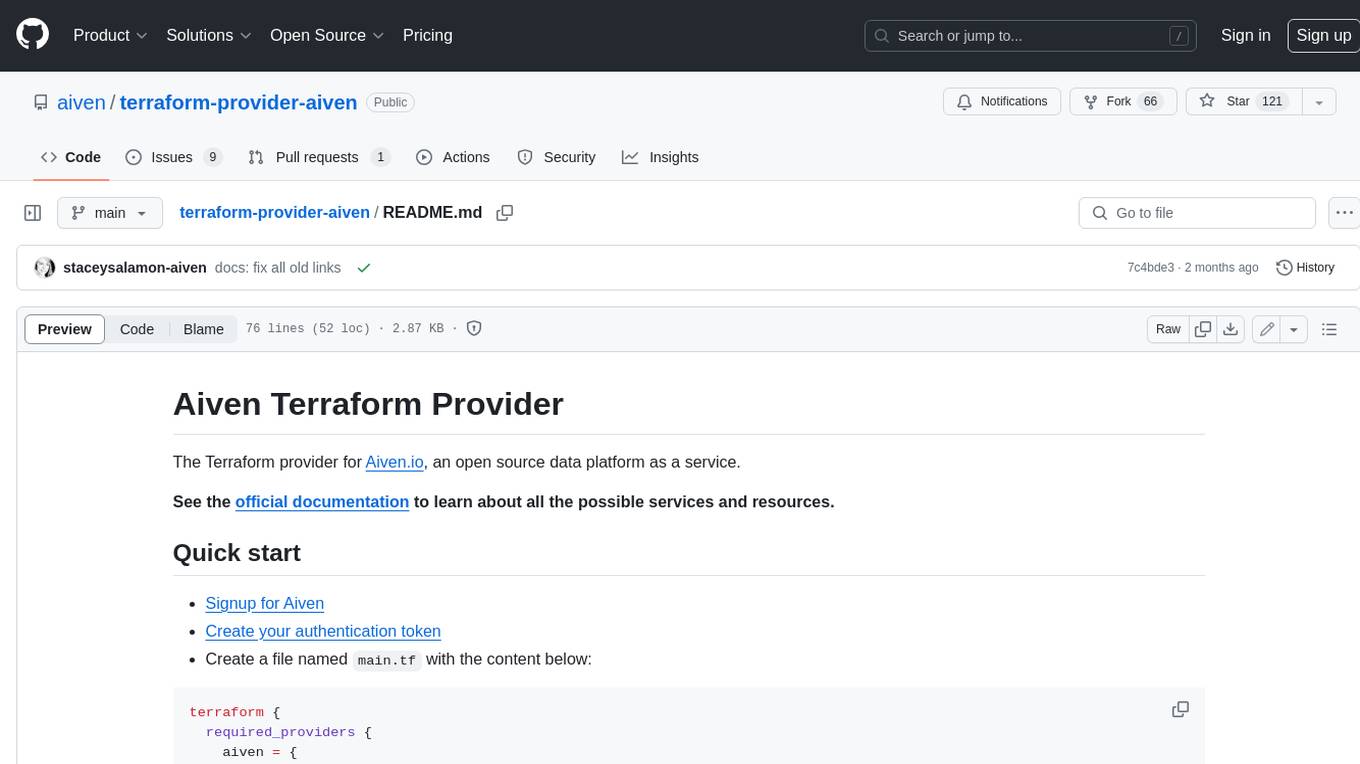Click the terraform-provider-aiven breadcrumb link

274,212
